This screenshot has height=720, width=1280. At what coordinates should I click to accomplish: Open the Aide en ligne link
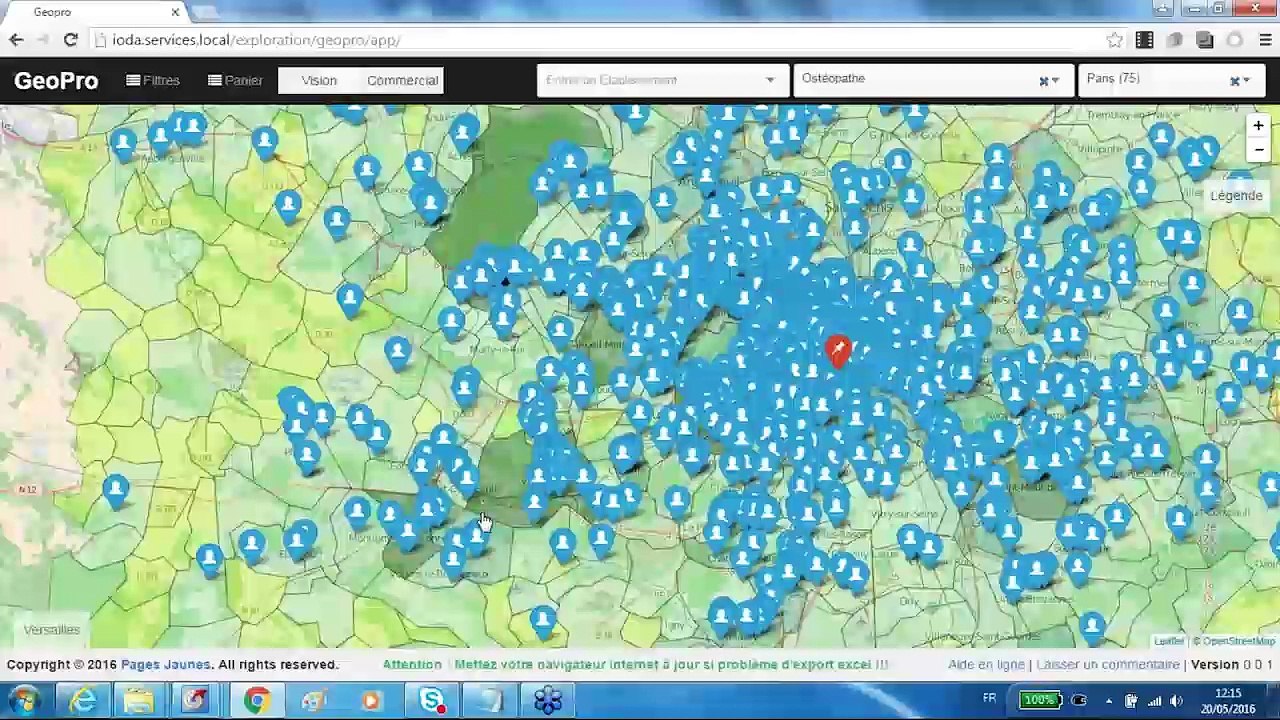[x=986, y=664]
